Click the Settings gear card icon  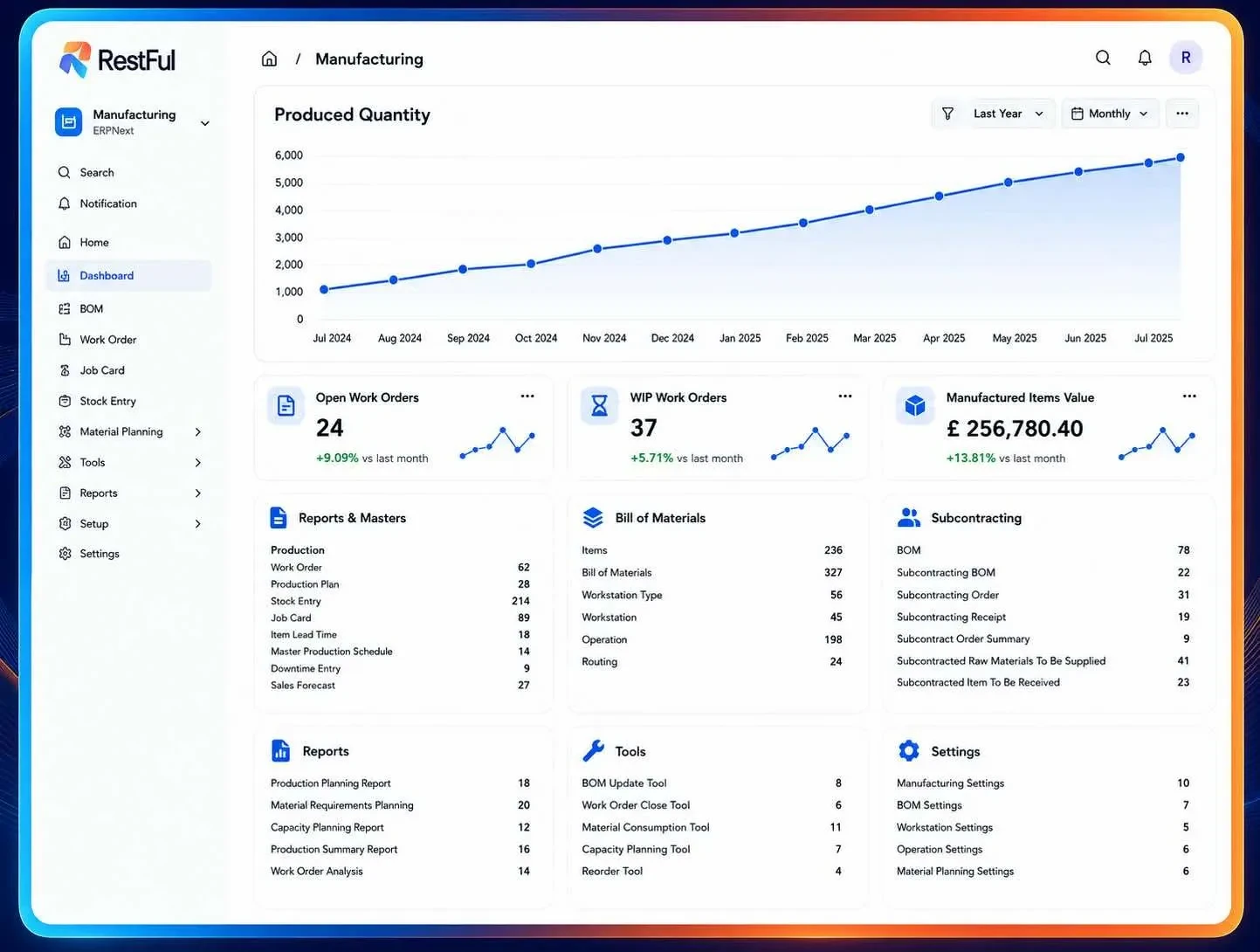pos(909,751)
